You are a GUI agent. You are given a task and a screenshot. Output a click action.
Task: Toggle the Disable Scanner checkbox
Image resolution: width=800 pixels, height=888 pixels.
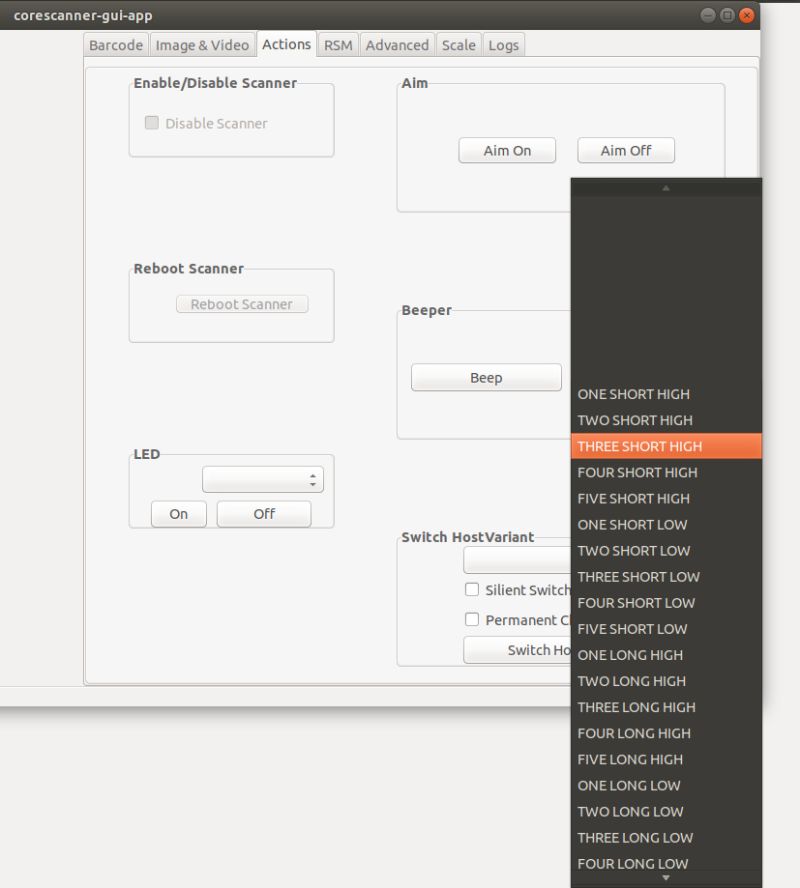tap(151, 123)
